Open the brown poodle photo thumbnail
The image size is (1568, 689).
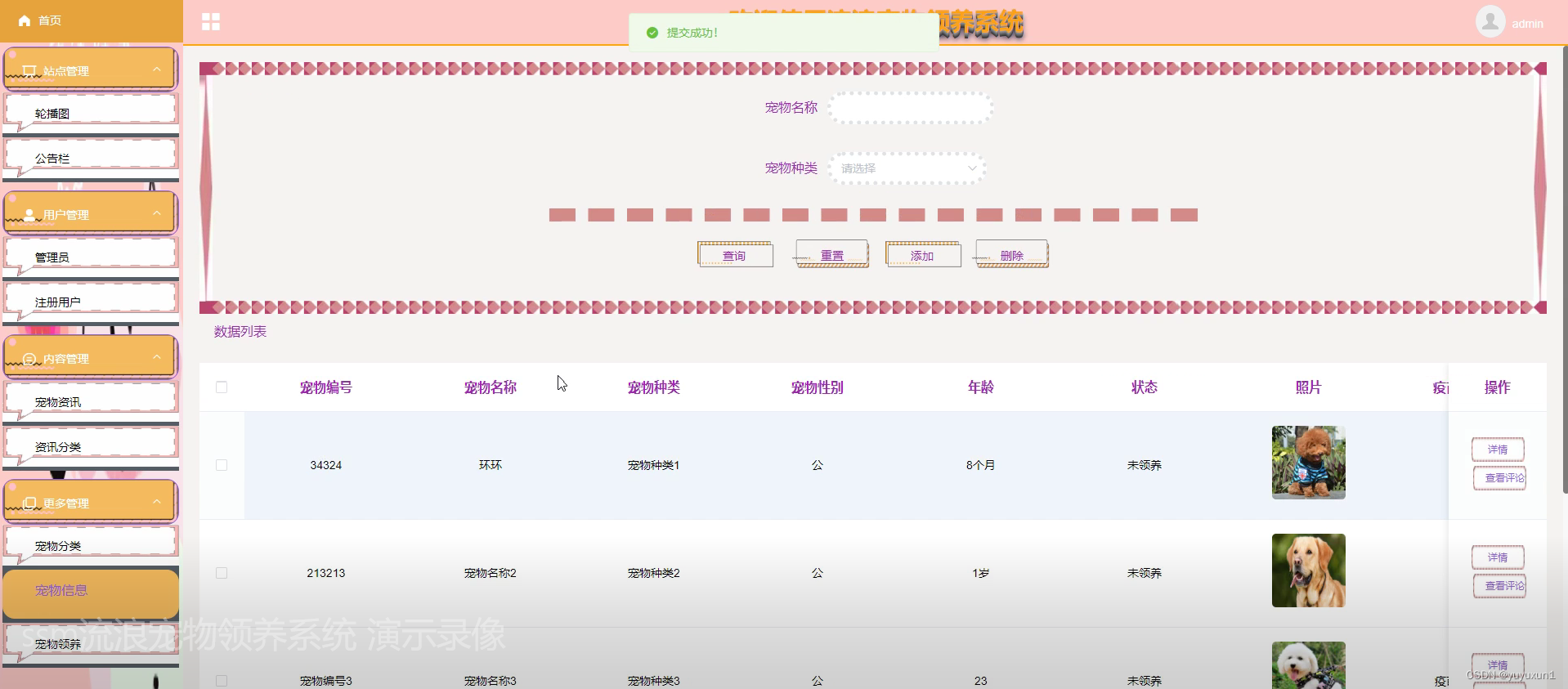pyautogui.click(x=1308, y=463)
